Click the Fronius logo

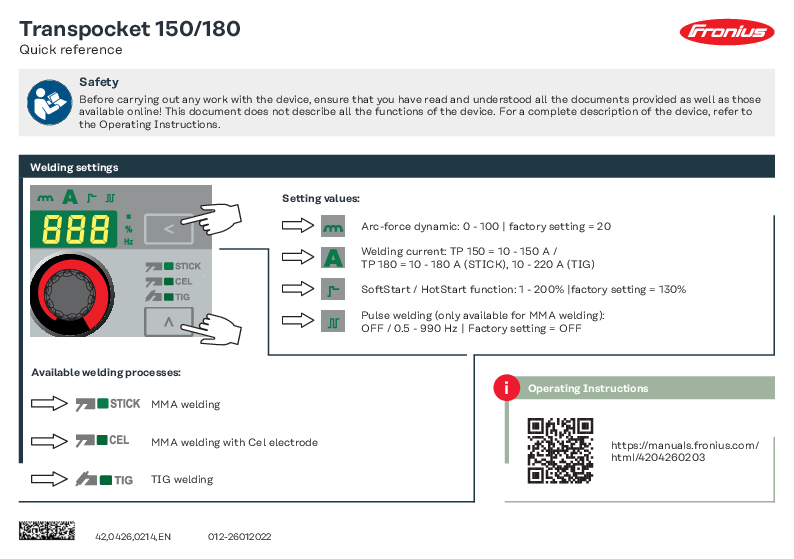coord(727,32)
